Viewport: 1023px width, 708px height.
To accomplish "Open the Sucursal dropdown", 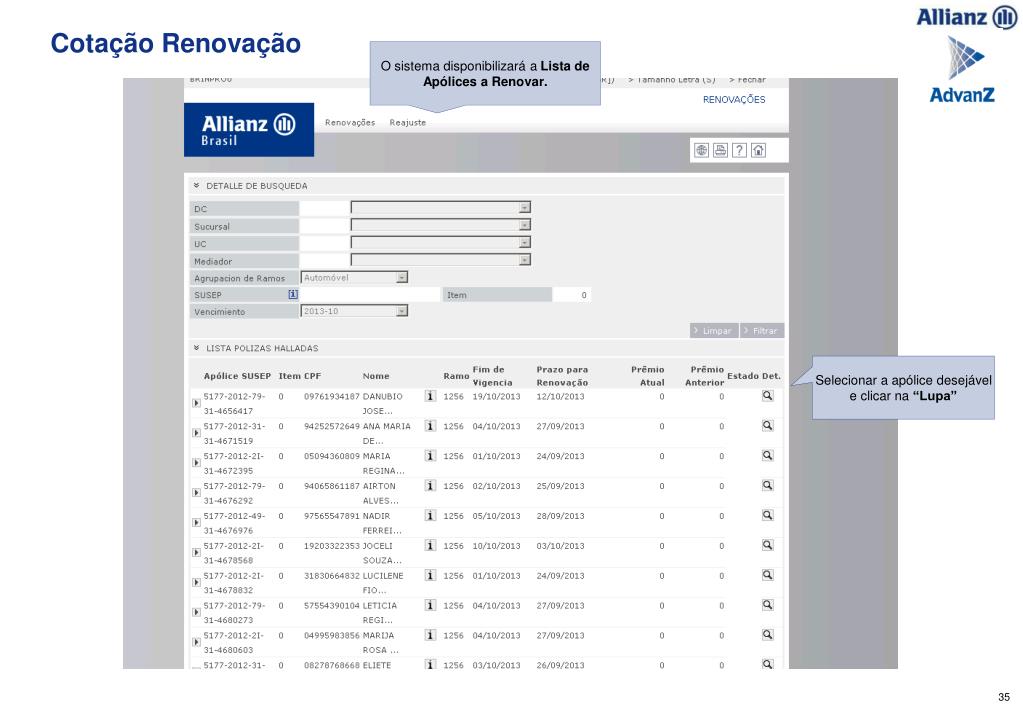I will coord(440,225).
